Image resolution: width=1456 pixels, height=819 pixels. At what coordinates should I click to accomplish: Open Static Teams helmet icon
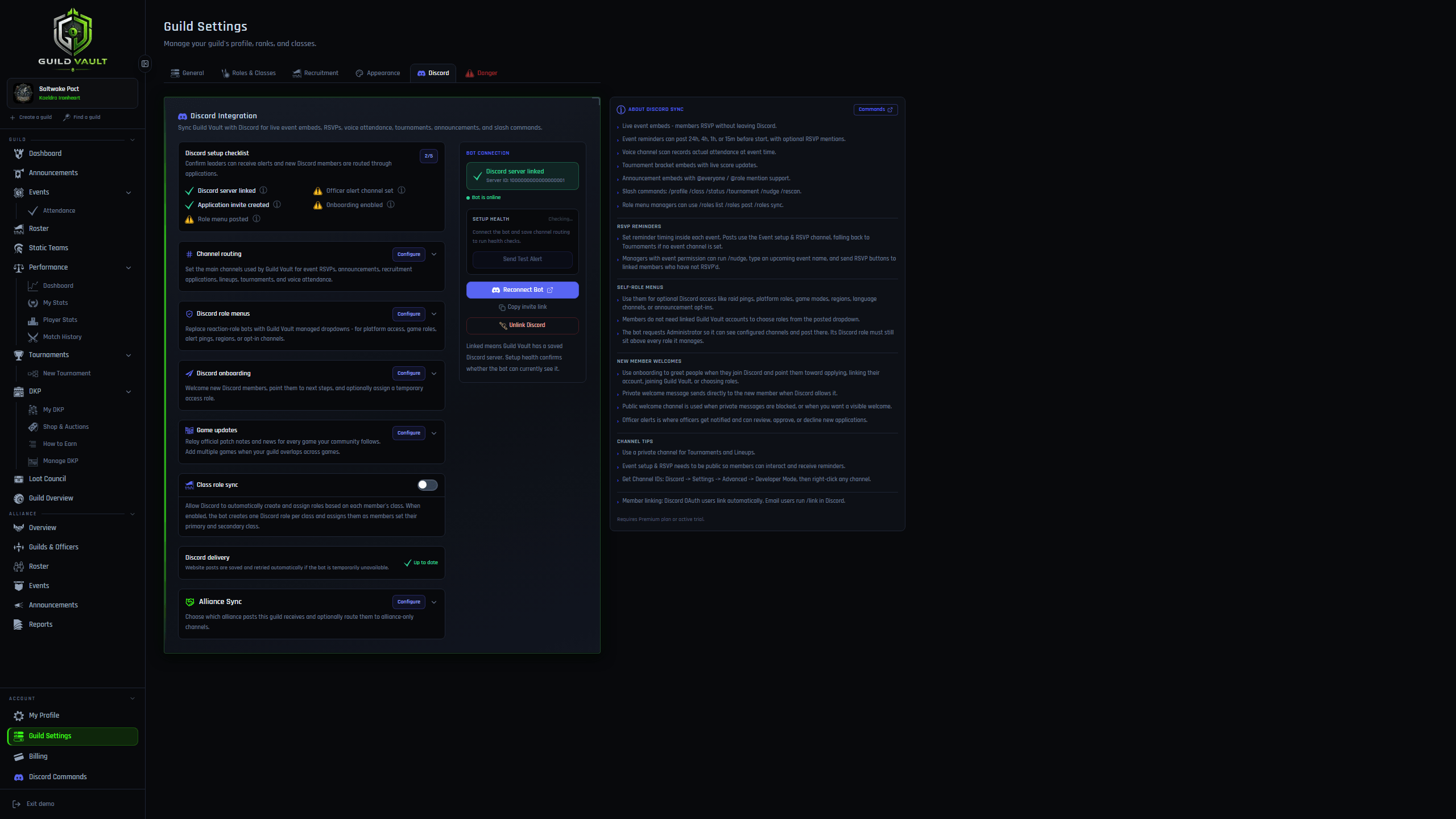click(19, 248)
